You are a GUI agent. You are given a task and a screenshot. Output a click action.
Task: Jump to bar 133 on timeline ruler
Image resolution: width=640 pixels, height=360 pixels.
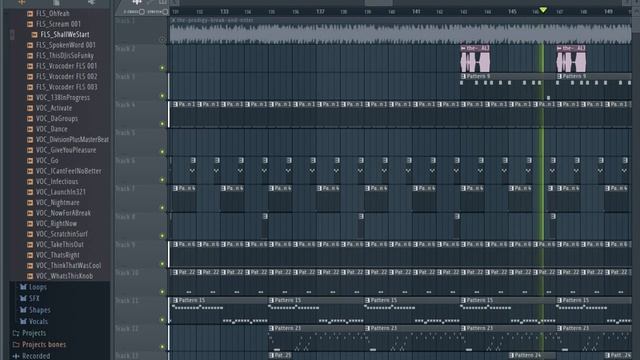[x=224, y=11]
